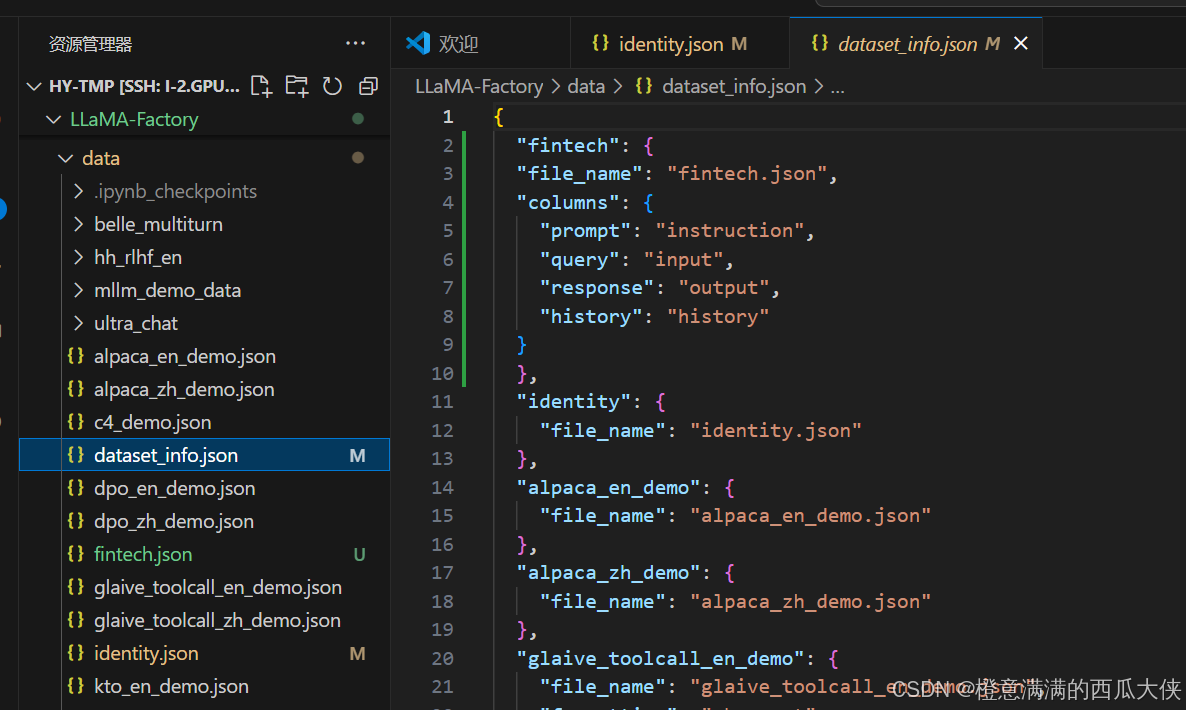Click the 资源管理器 explorer panel title

click(90, 44)
